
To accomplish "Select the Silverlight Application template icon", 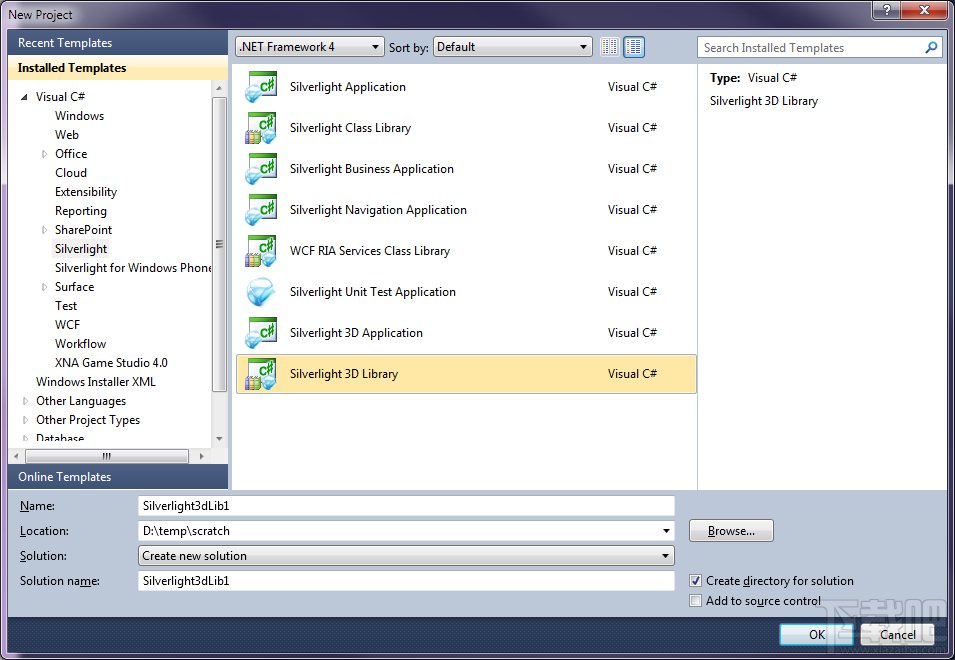I will [x=261, y=87].
